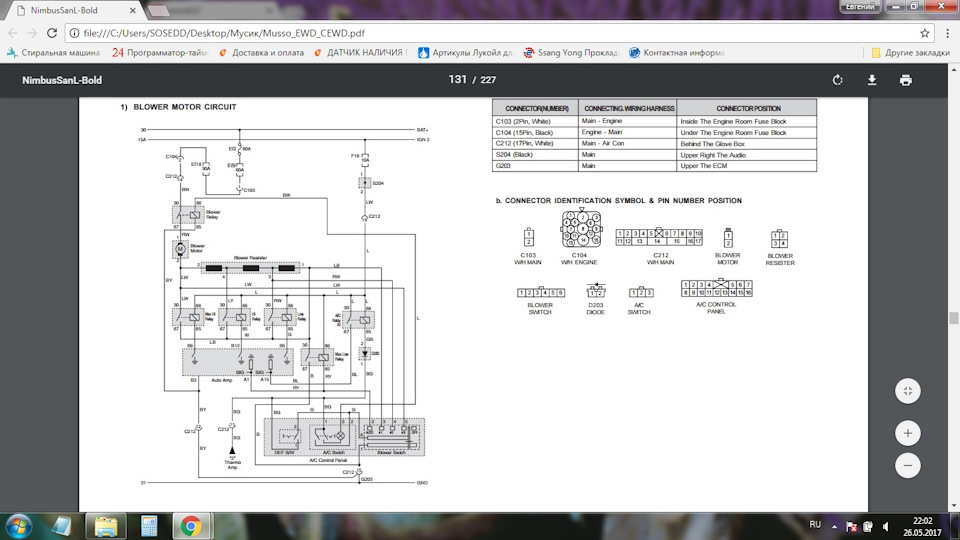Click BLOWER SWITCH connector symbol
Screen dimensions: 960x540
coord(540,292)
